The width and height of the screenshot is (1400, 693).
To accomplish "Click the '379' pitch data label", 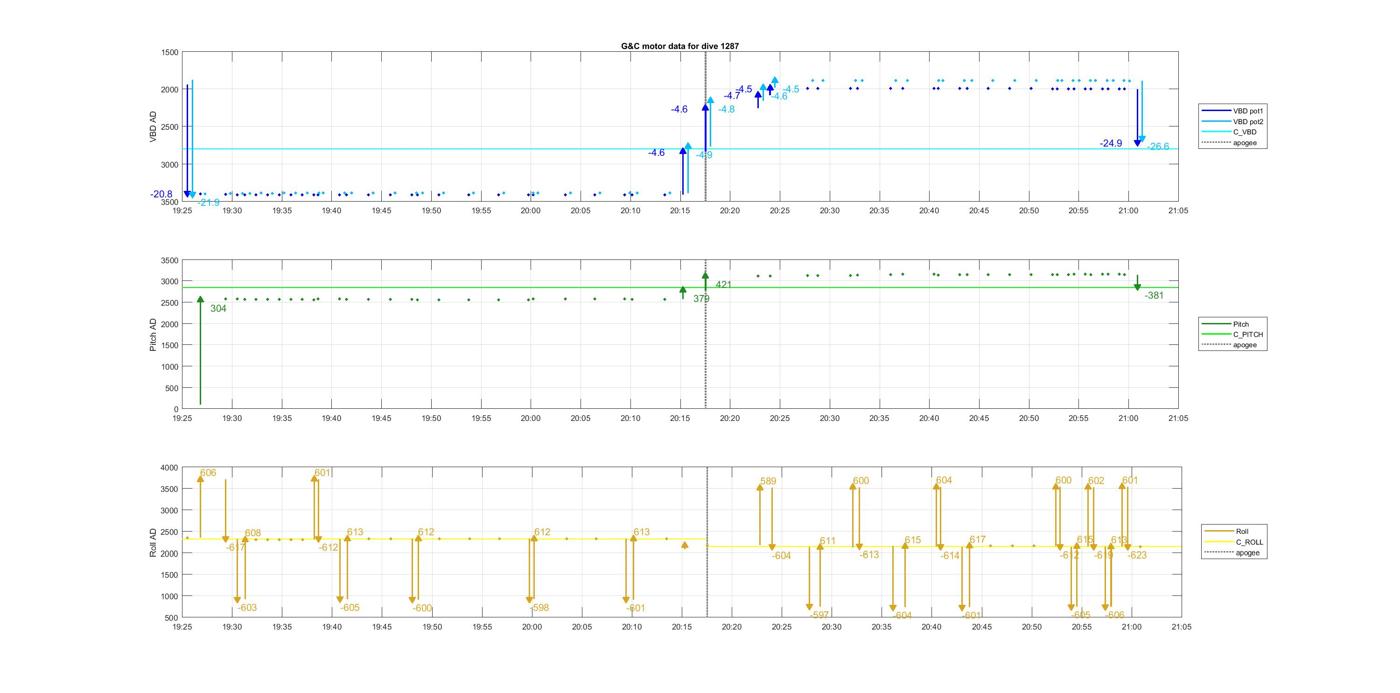I will (x=701, y=299).
